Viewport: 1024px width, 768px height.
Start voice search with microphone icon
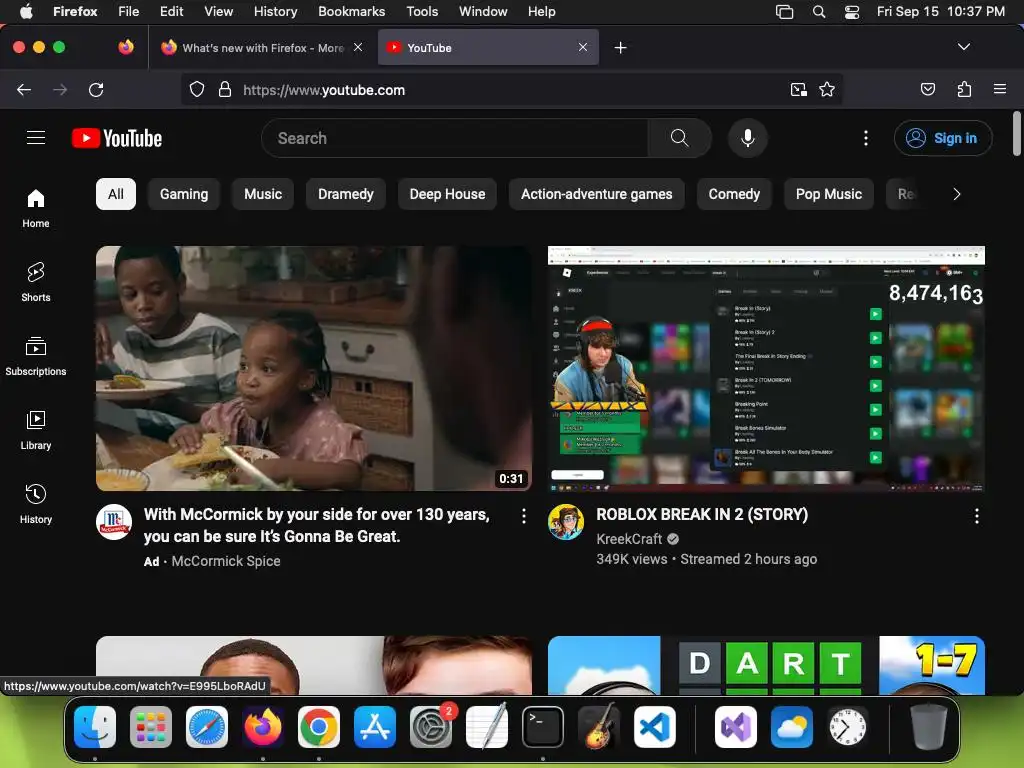[x=748, y=138]
